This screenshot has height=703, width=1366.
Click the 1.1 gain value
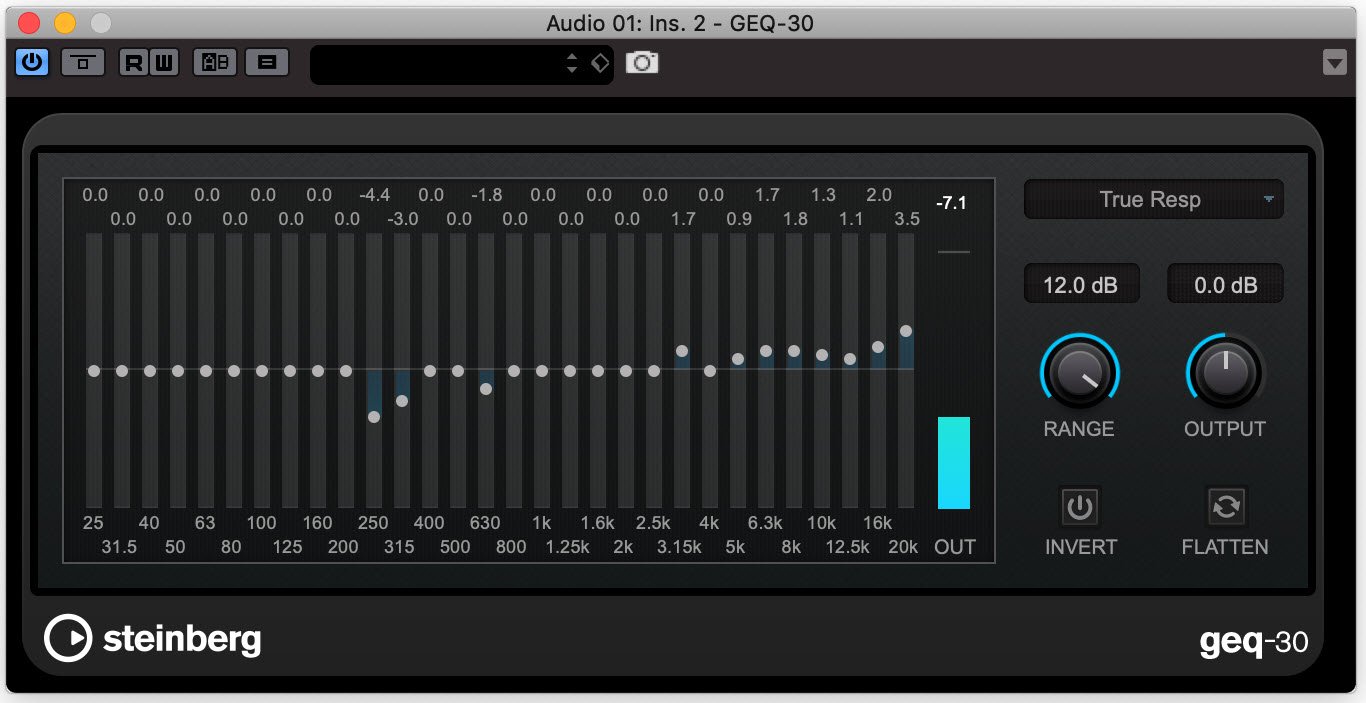click(x=851, y=219)
